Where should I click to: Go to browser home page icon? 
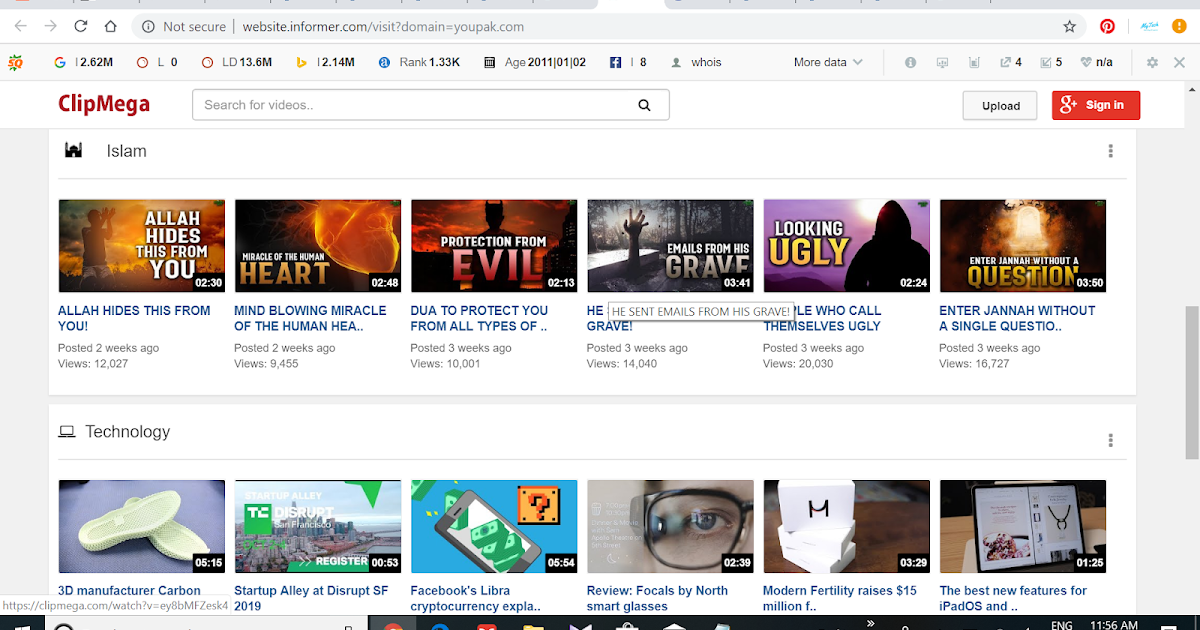(110, 26)
